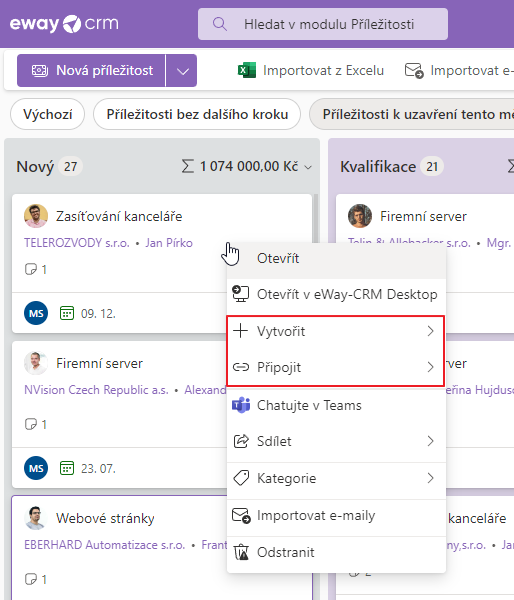Open the TELEROZVODY s.r.o. company link
Image resolution: width=514 pixels, height=600 pixels.
tap(77, 243)
